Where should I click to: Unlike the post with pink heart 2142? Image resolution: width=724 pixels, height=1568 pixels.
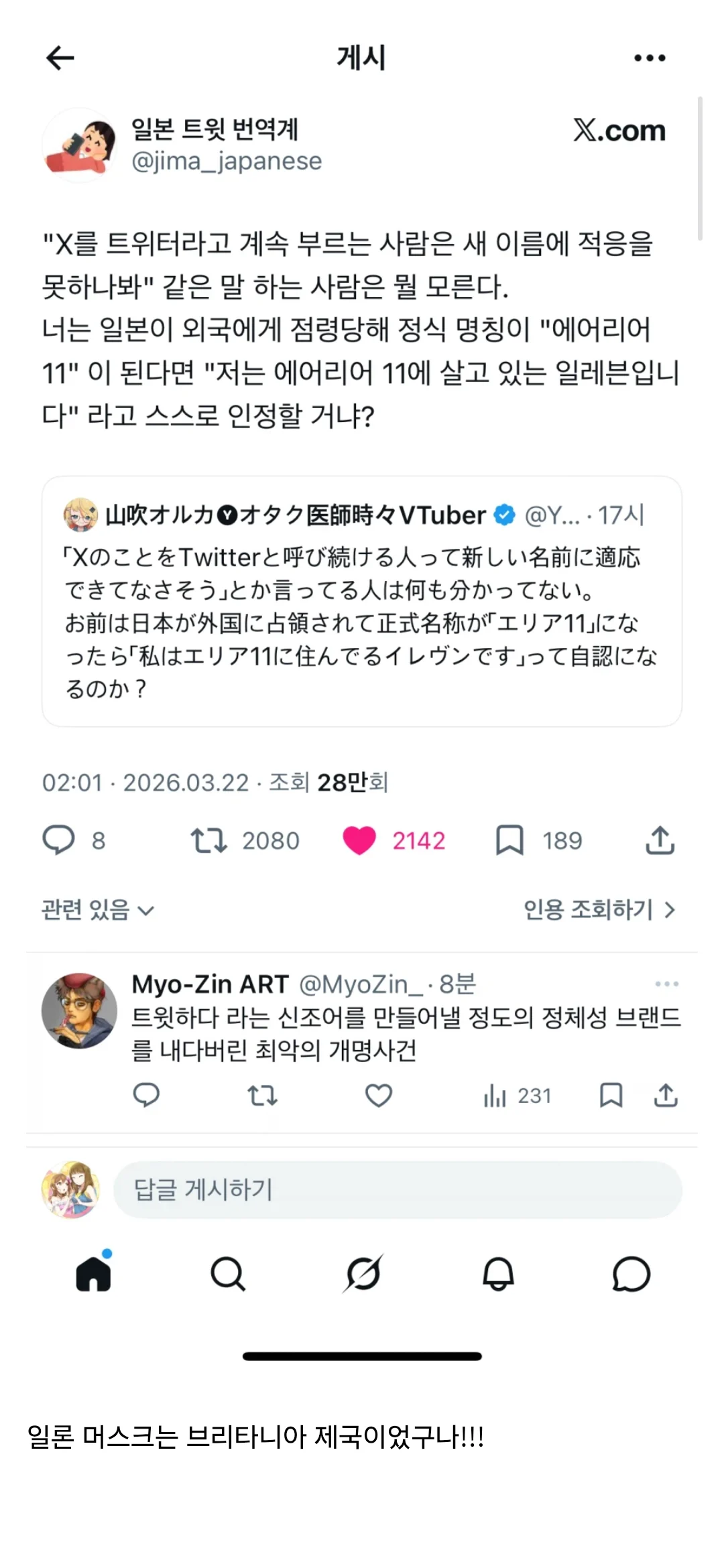click(359, 840)
